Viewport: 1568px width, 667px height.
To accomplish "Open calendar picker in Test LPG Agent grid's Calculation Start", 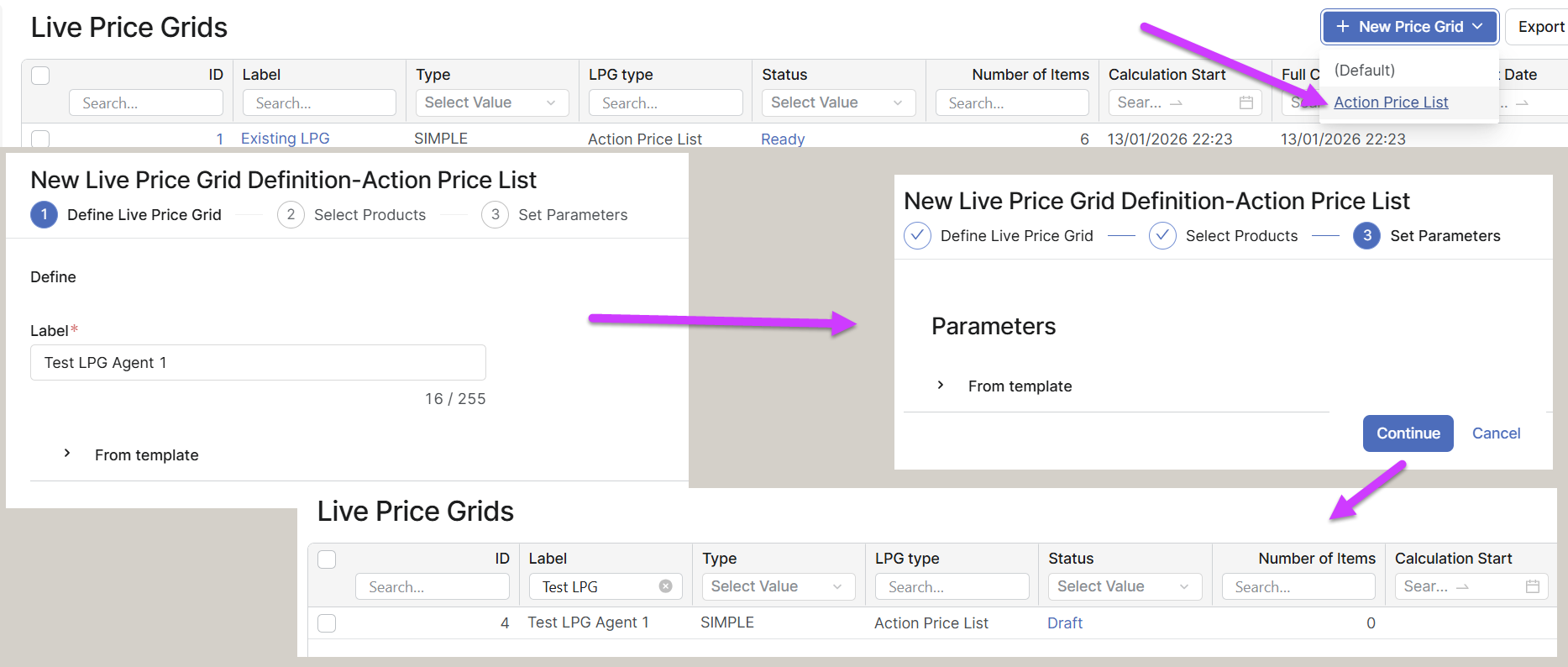I will [x=1532, y=586].
